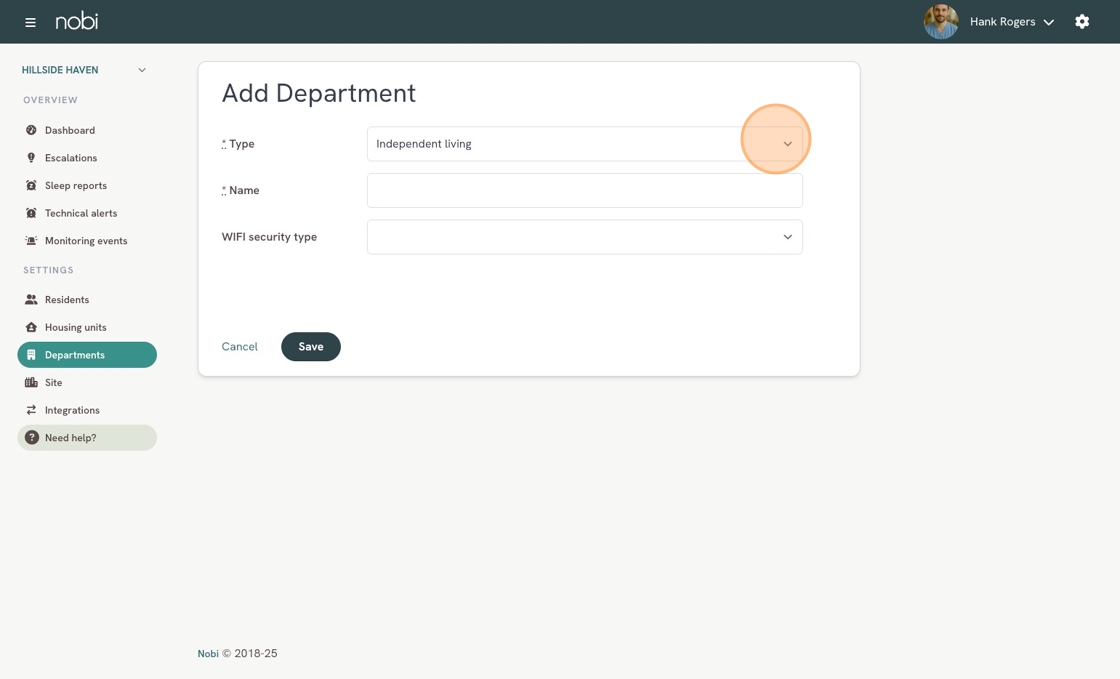Open the settings gear icon
Image resolution: width=1120 pixels, height=679 pixels.
1082,21
